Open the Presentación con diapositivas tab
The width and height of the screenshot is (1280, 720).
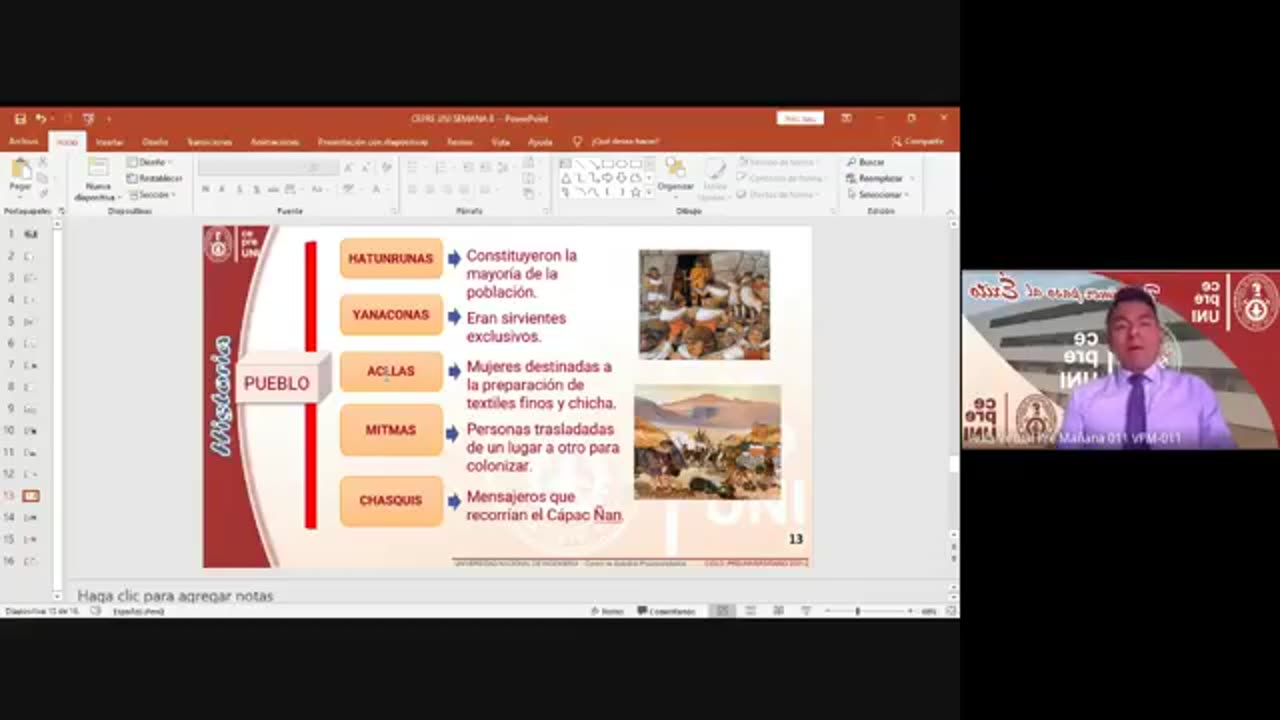373,142
